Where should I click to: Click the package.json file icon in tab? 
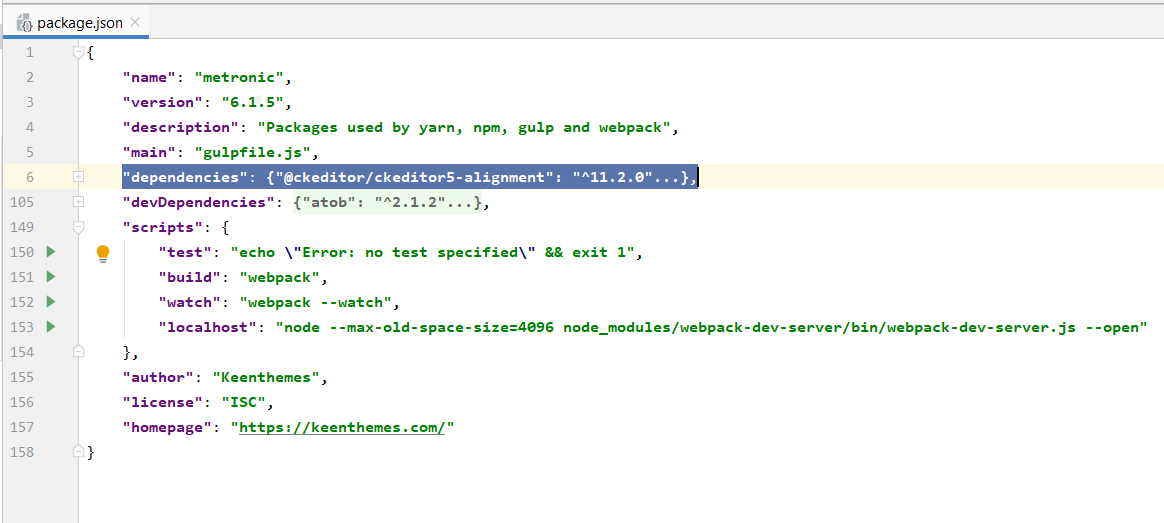(x=25, y=23)
